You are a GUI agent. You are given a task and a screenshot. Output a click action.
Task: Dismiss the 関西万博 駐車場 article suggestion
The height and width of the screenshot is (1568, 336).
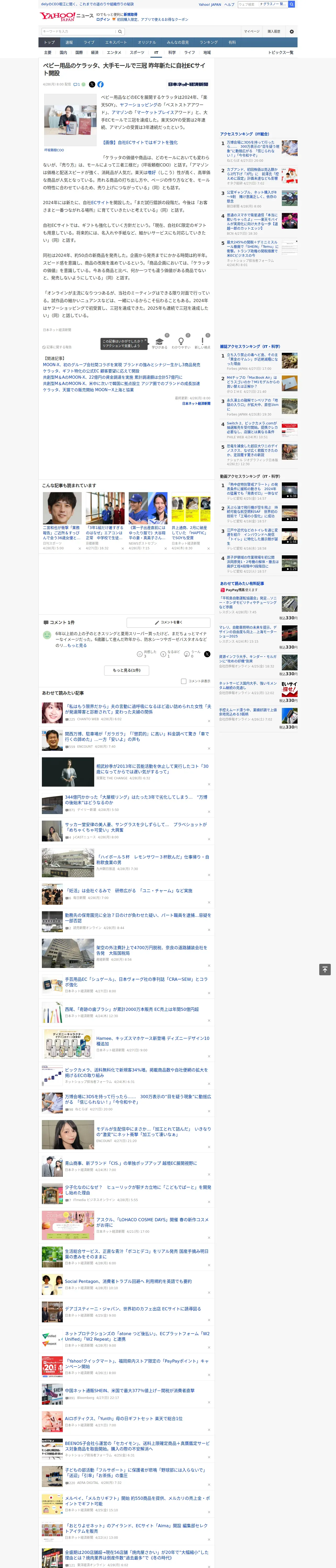(209, 749)
